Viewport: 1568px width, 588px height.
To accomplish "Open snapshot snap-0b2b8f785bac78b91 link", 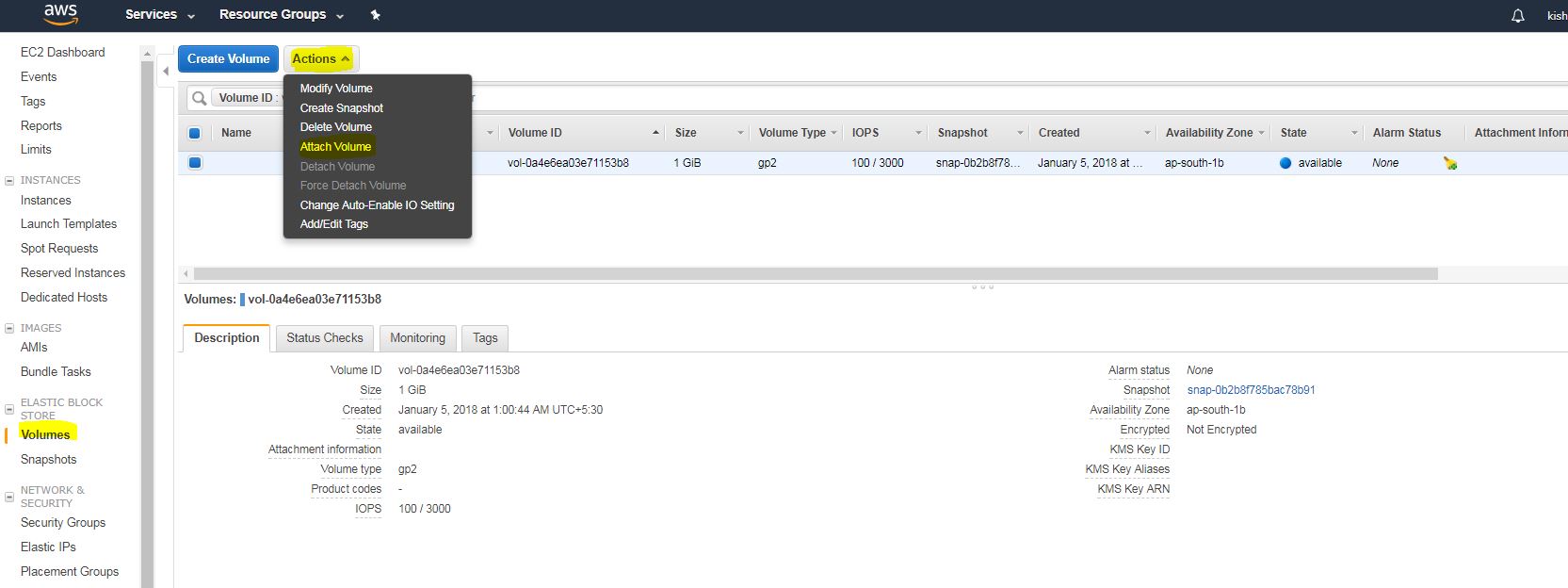I will click(1251, 390).
